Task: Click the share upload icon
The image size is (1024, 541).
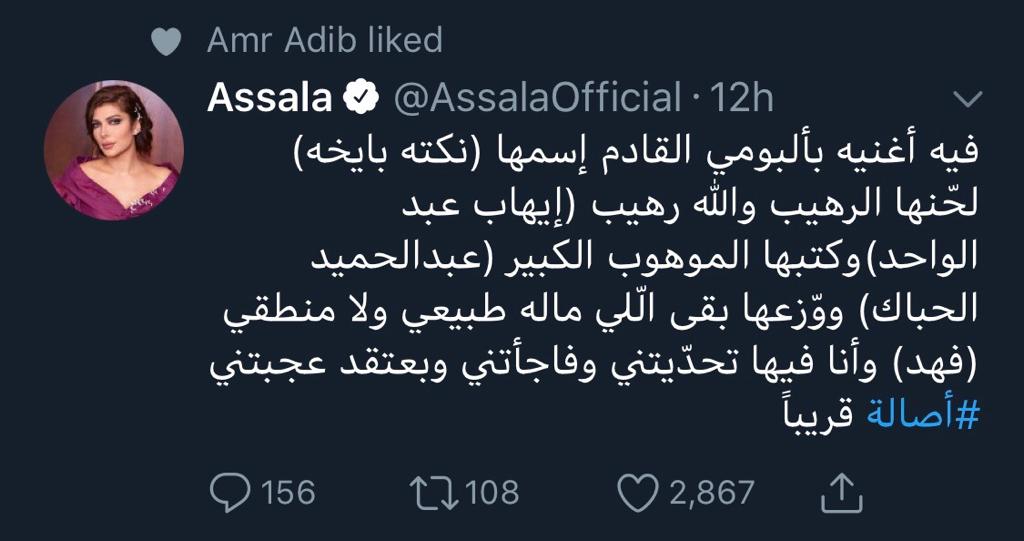Action: (x=842, y=493)
